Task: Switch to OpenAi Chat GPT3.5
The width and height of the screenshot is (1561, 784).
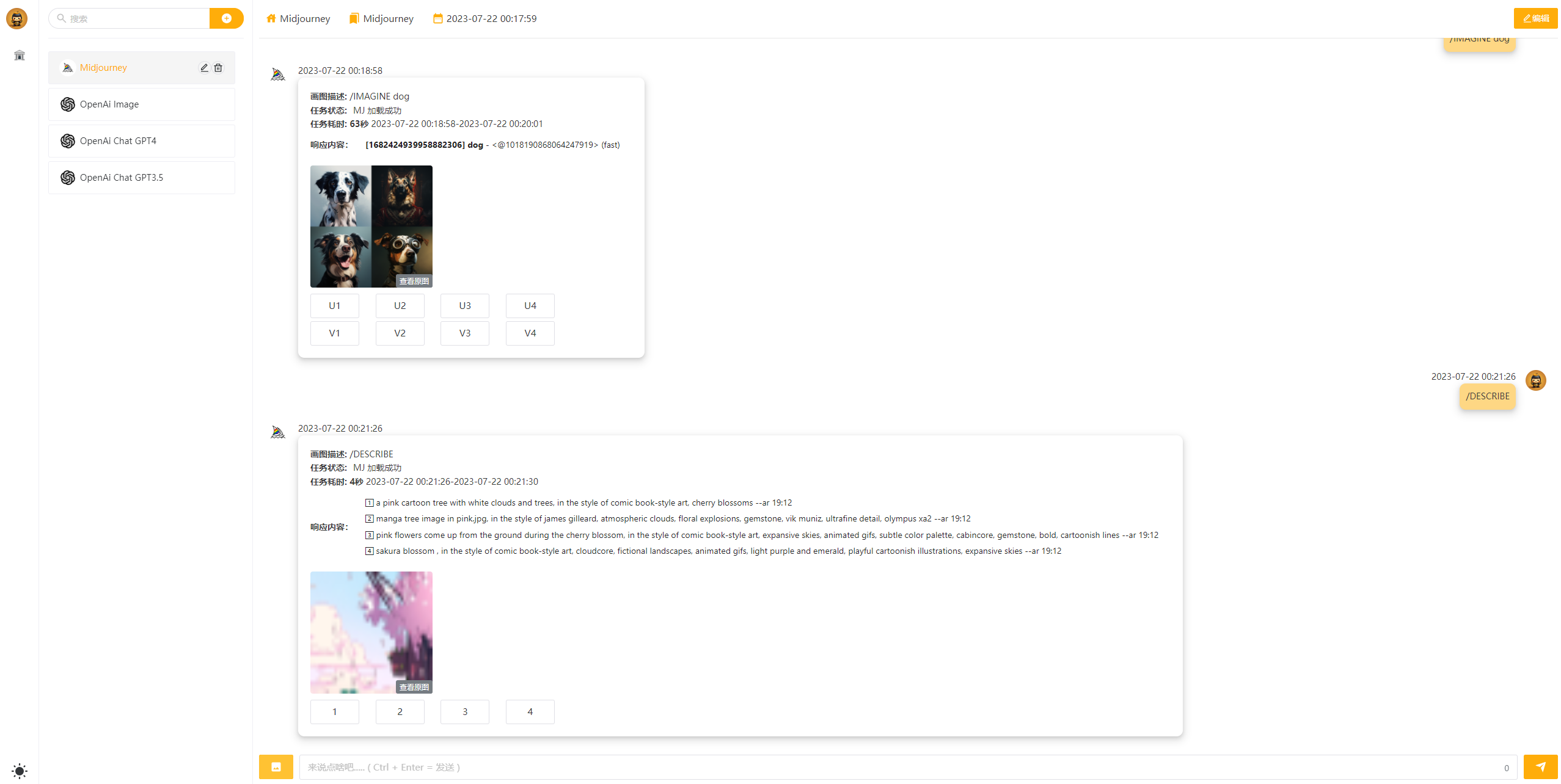Action: 142,178
